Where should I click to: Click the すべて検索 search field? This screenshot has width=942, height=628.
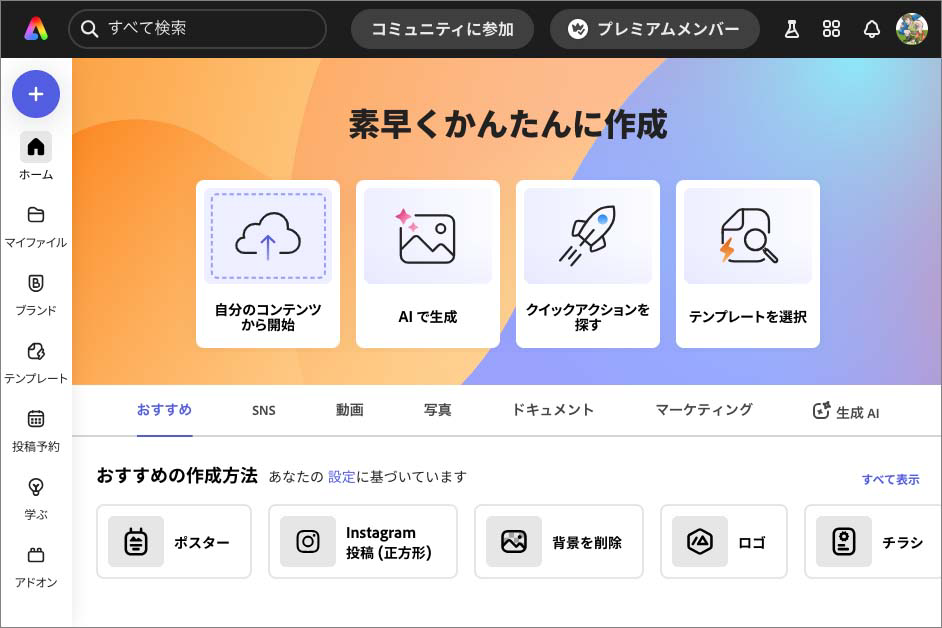point(197,29)
